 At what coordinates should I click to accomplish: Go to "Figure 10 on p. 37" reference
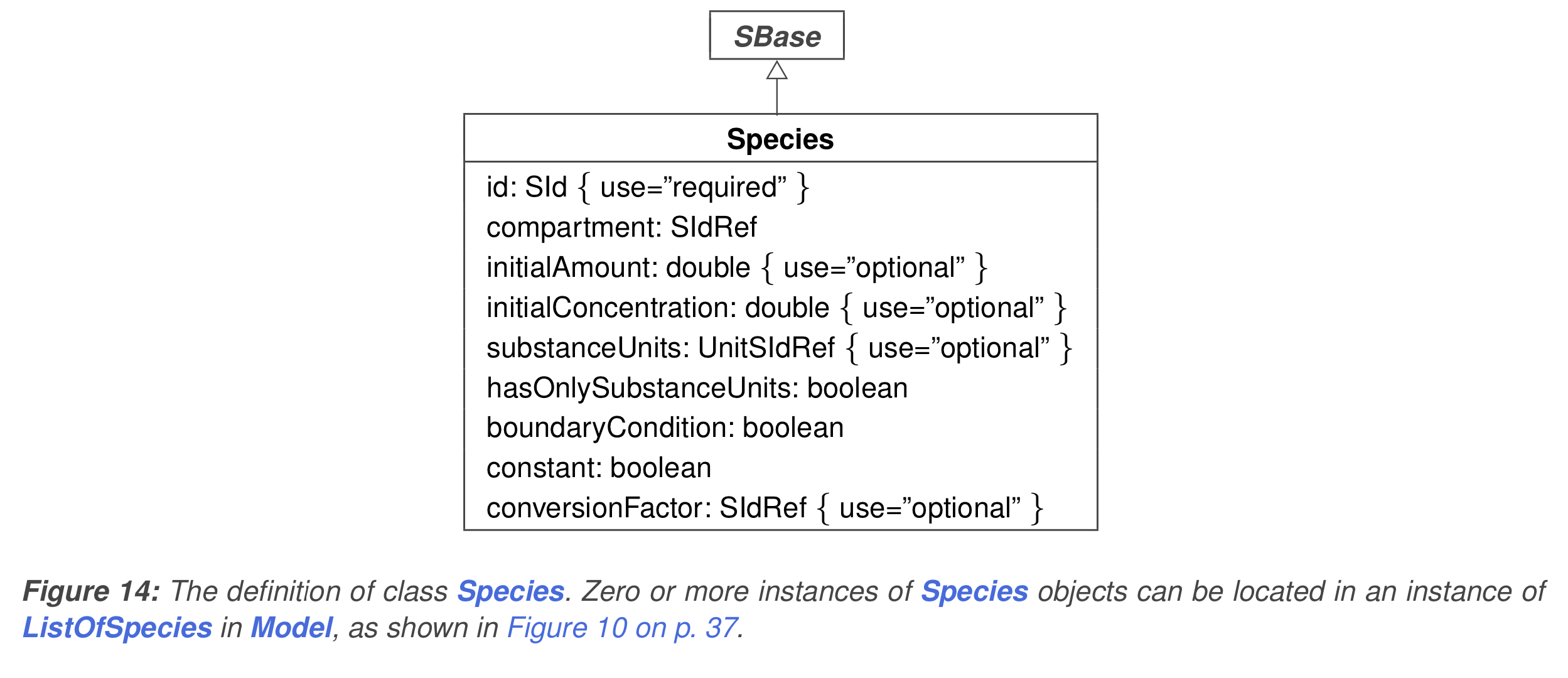622,628
